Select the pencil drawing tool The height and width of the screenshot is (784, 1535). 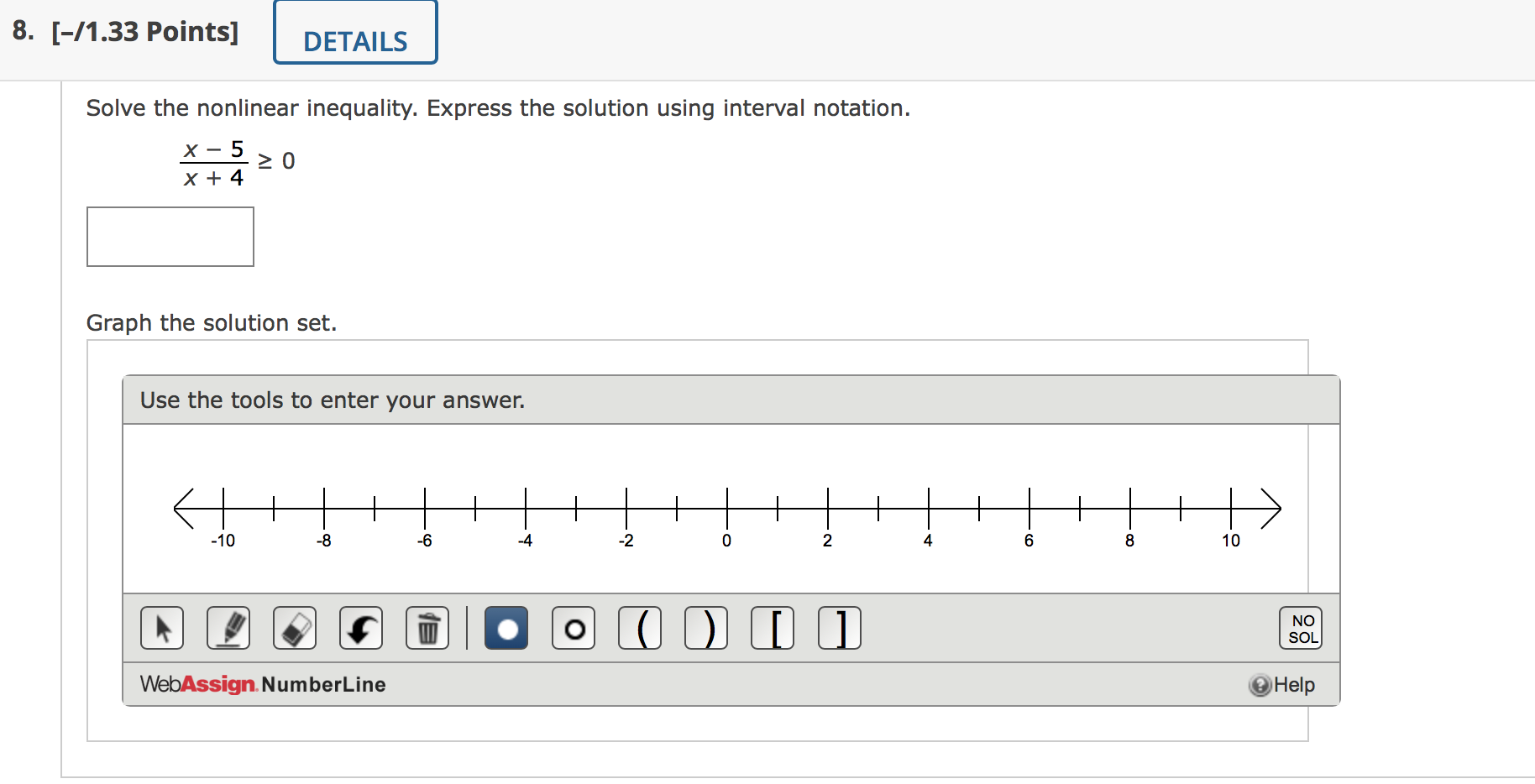pos(228,628)
